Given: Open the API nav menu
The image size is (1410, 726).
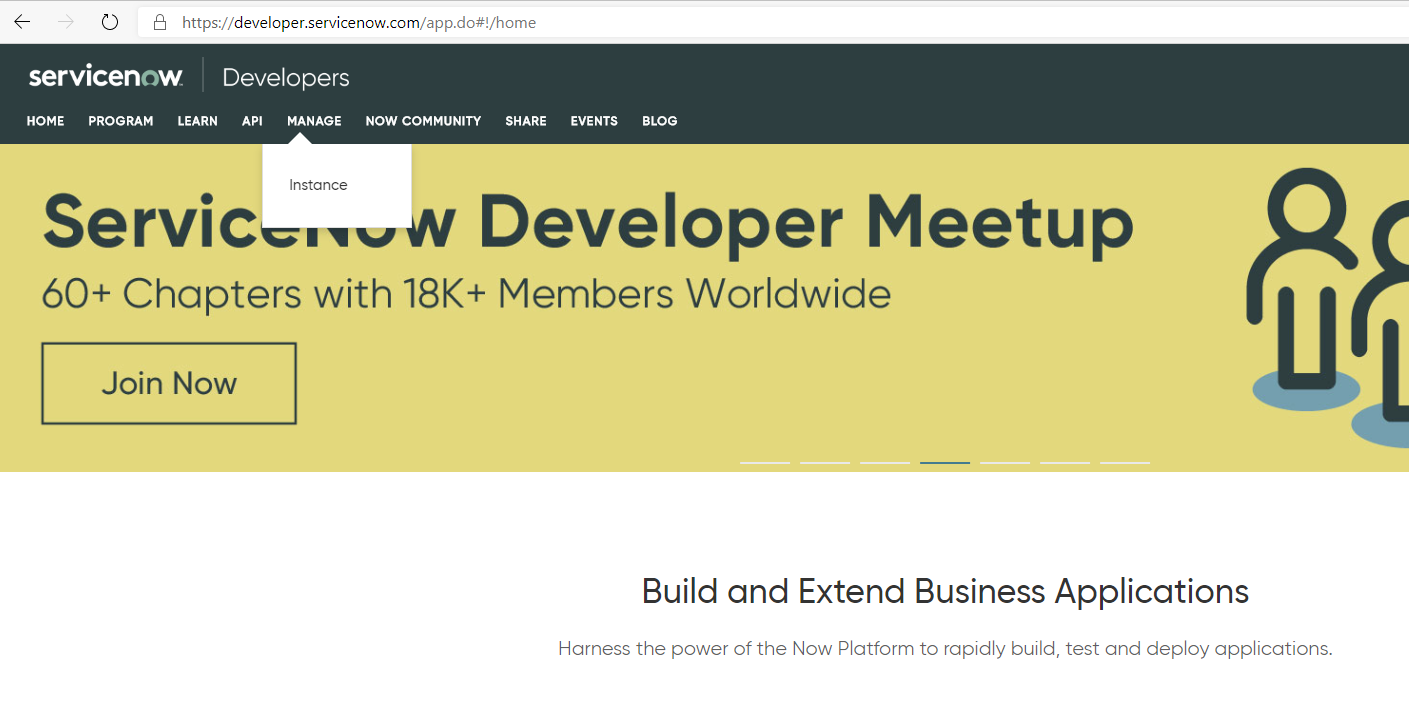Looking at the screenshot, I should [252, 121].
